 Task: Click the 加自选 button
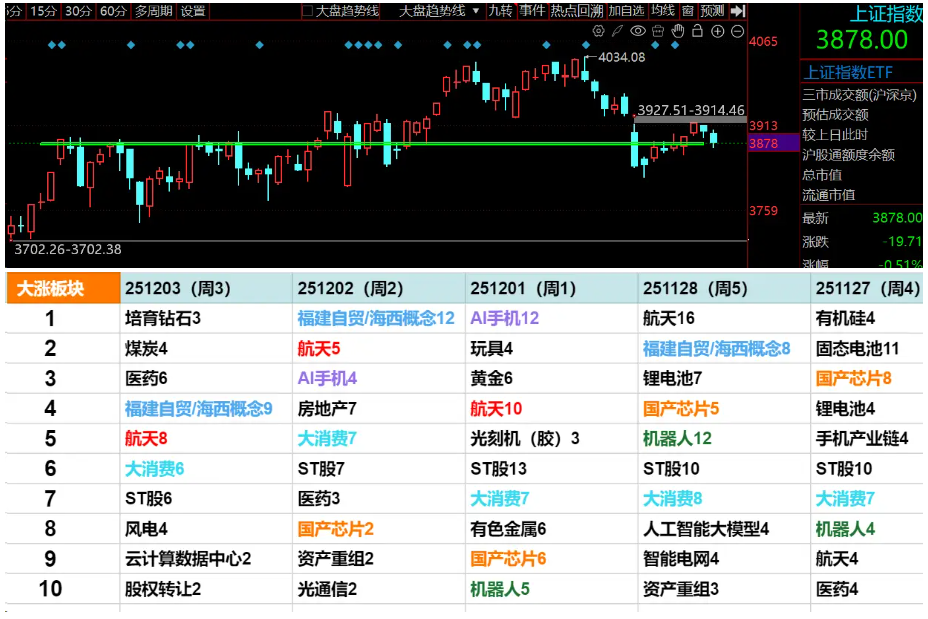(x=626, y=11)
